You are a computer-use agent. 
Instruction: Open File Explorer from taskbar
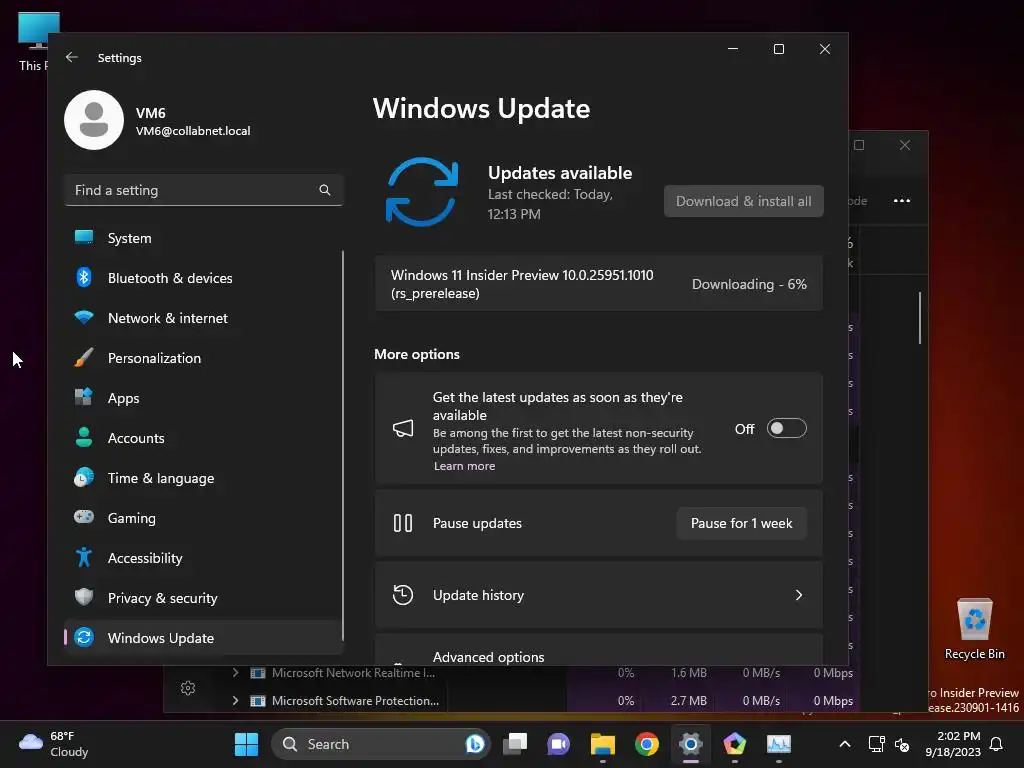click(x=603, y=744)
